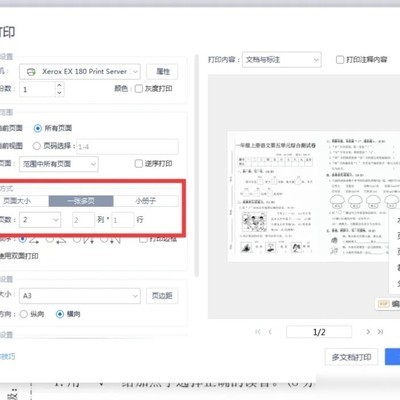Click the 页边距 margins button

tap(162, 296)
